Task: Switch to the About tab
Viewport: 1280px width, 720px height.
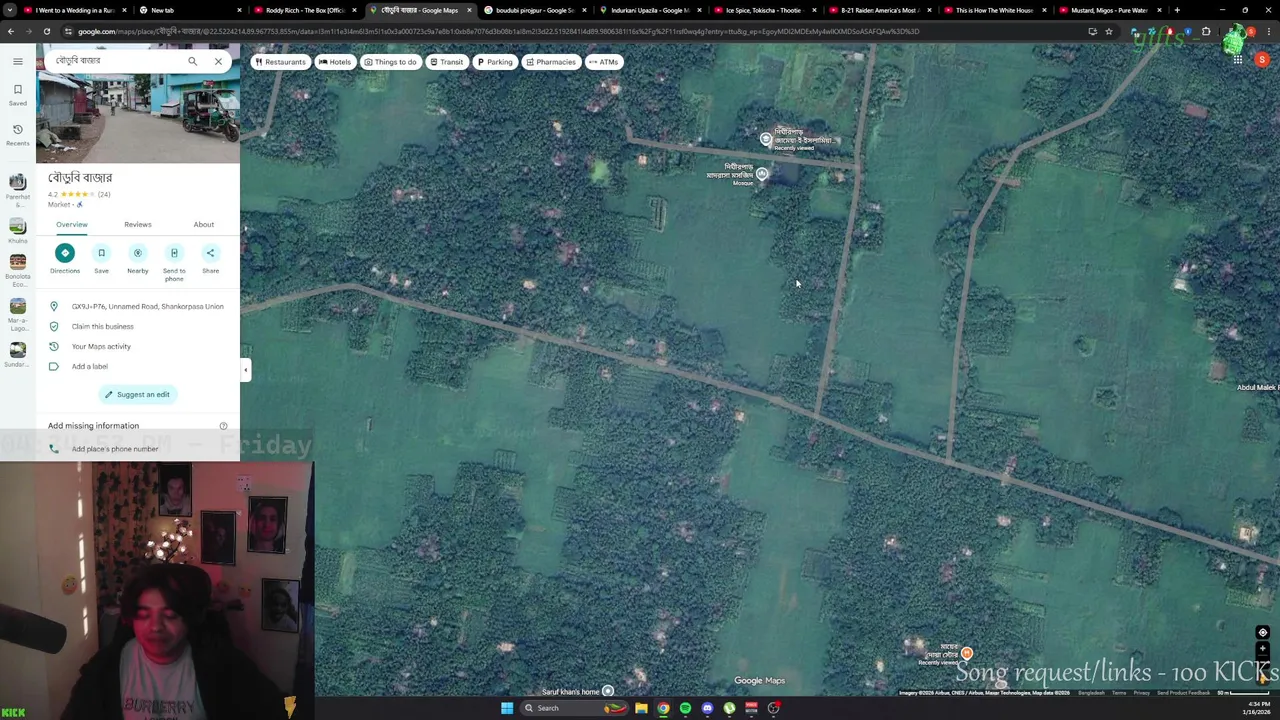Action: tap(203, 224)
